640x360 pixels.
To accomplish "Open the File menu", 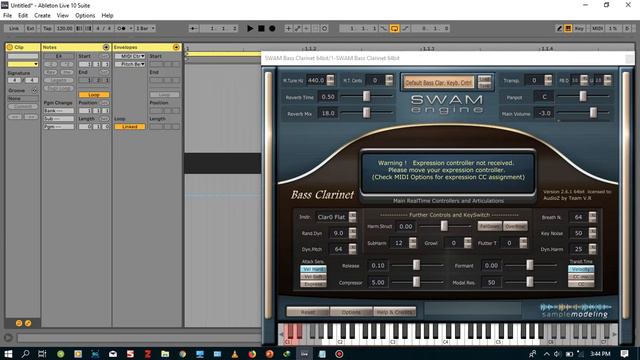I will (7, 16).
